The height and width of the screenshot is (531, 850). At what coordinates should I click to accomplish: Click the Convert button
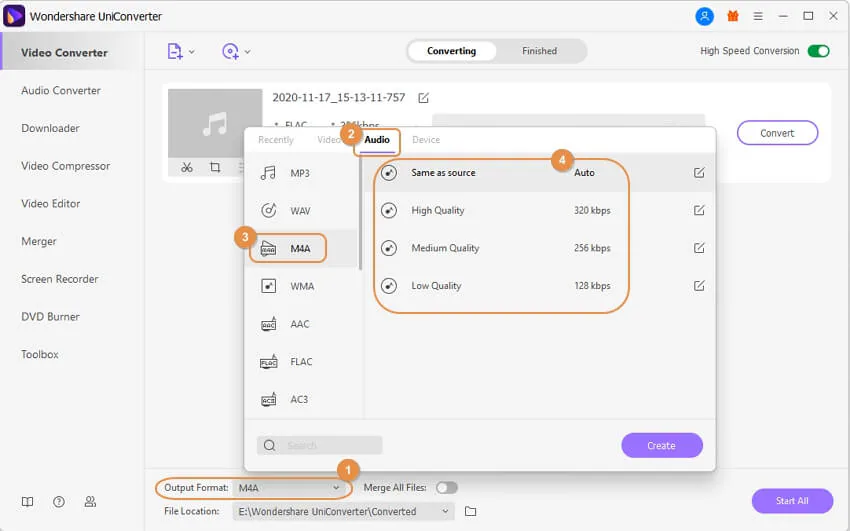pos(777,133)
